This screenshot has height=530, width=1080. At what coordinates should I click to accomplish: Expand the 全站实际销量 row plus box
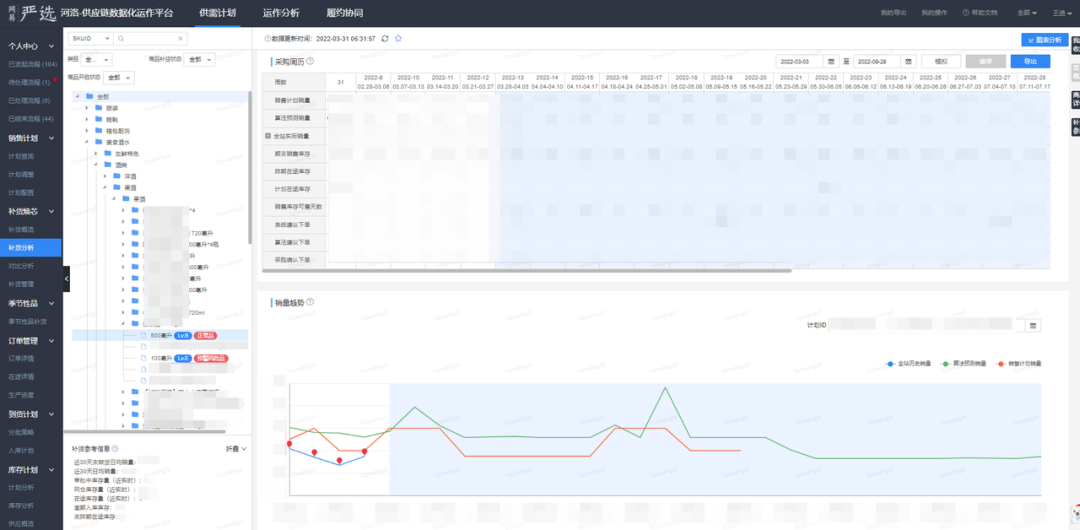[x=268, y=136]
